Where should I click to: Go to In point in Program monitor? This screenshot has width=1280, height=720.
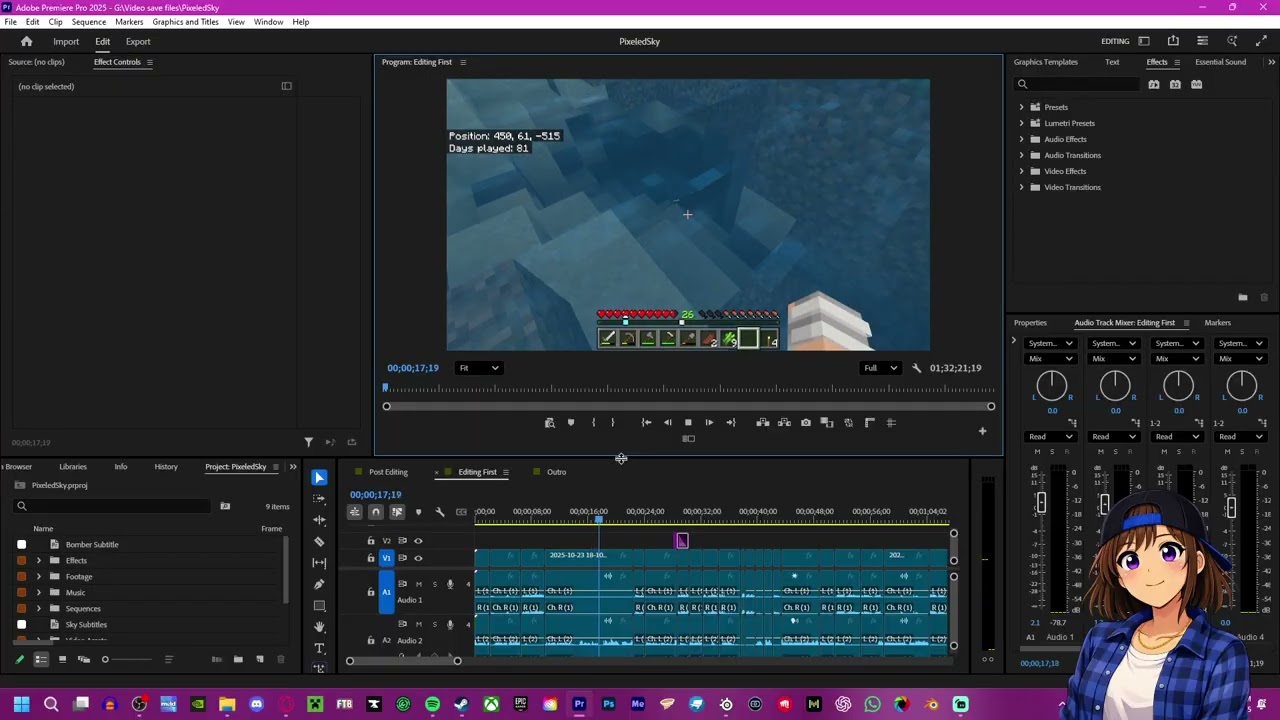tap(646, 423)
